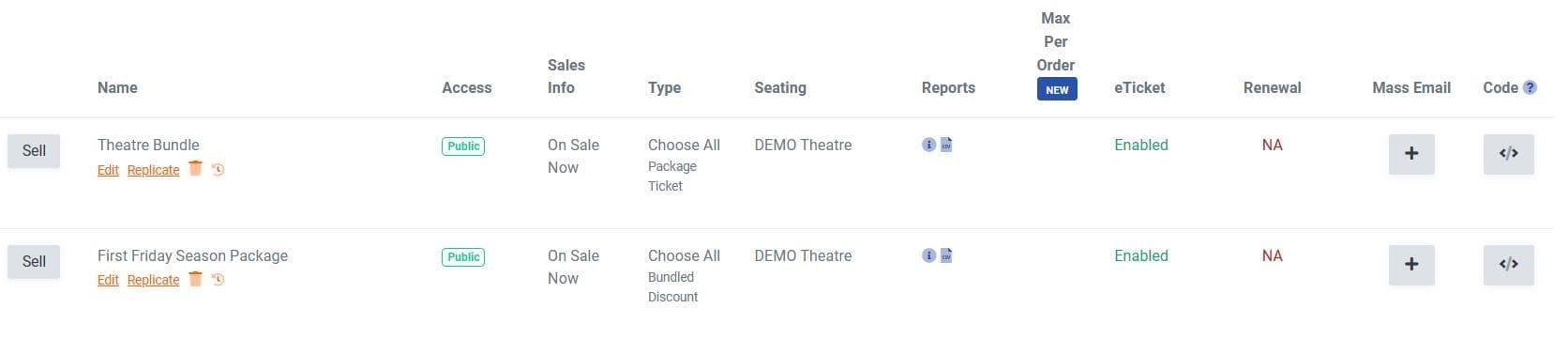Delete Theatre Bundle using trash icon

195,168
